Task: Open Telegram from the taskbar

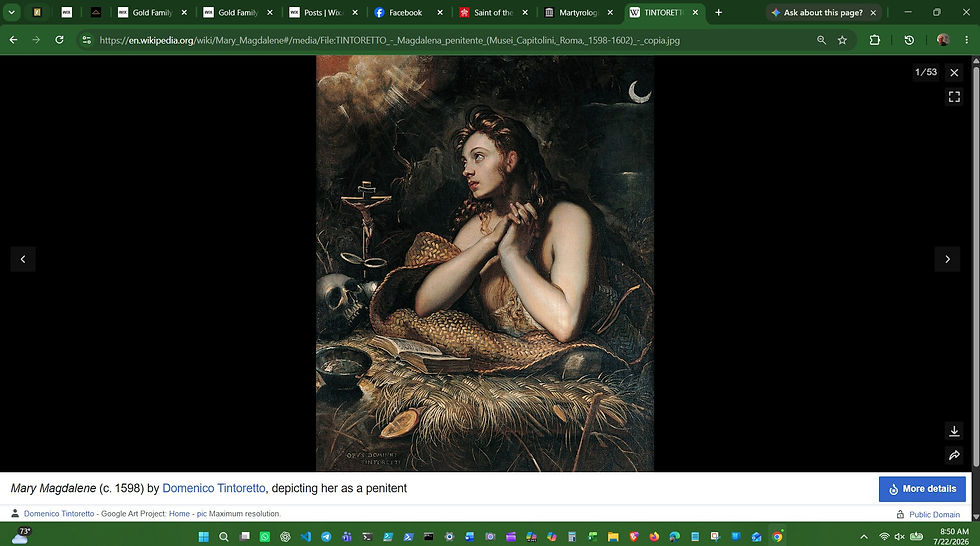Action: pos(326,537)
